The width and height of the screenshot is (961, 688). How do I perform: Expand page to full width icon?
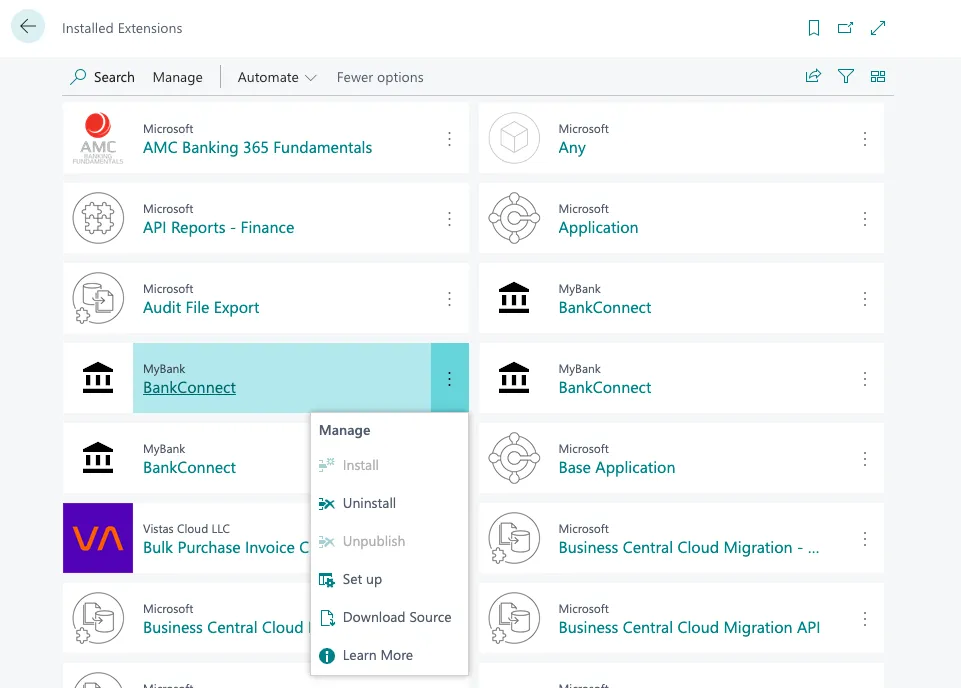878,28
